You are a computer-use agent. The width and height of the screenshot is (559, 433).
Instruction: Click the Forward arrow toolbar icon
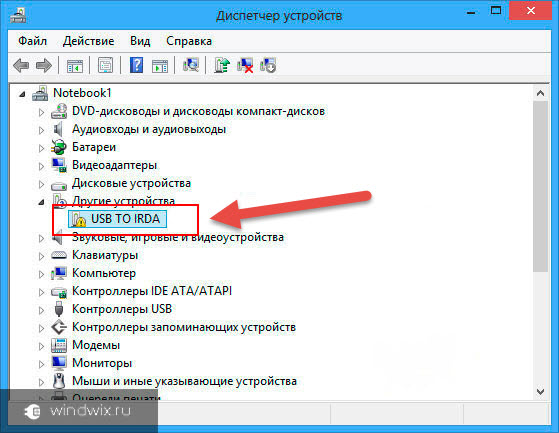coord(44,66)
